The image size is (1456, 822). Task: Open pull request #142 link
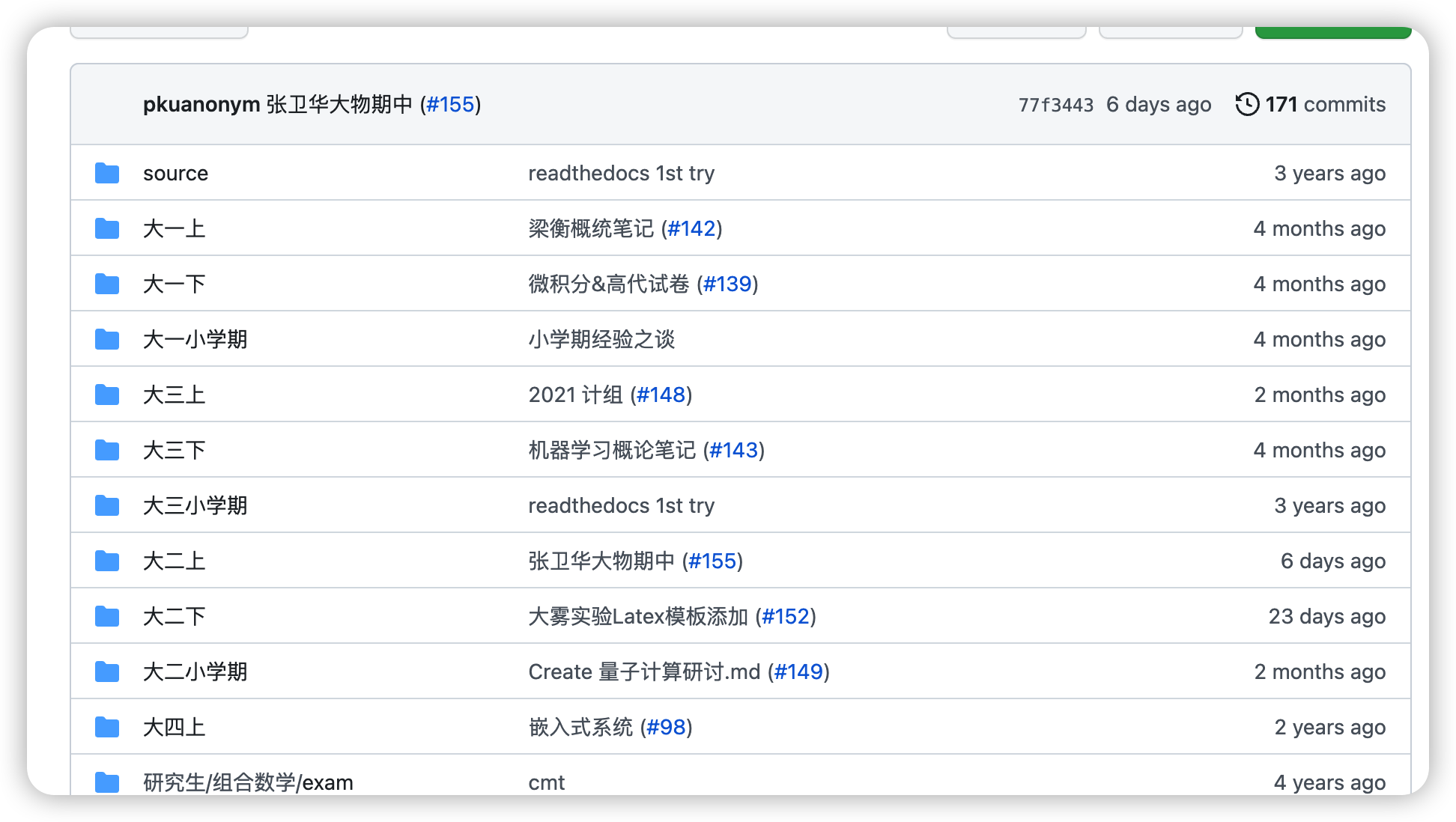[x=691, y=228]
